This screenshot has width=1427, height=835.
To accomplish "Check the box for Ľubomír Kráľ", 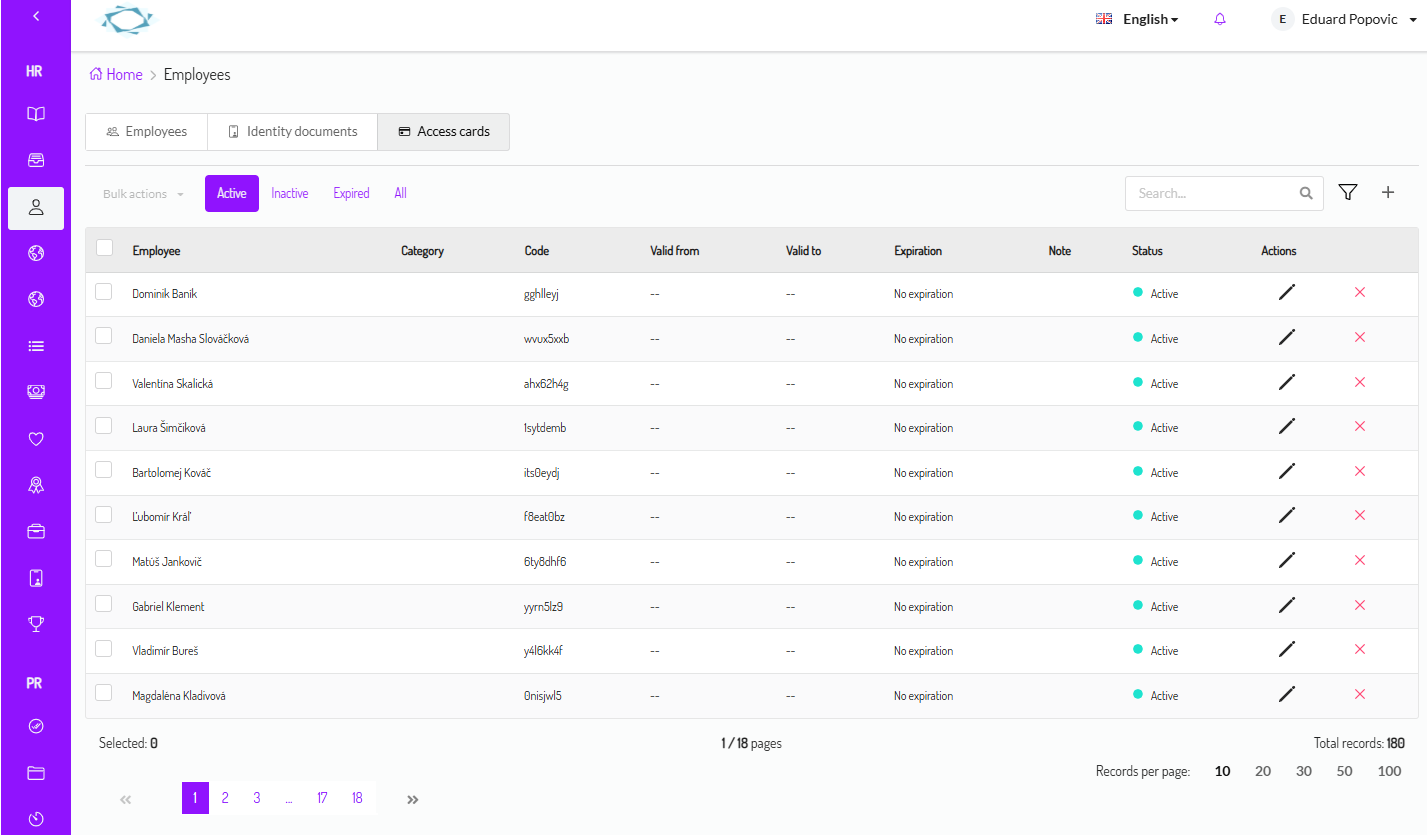I will [x=104, y=514].
